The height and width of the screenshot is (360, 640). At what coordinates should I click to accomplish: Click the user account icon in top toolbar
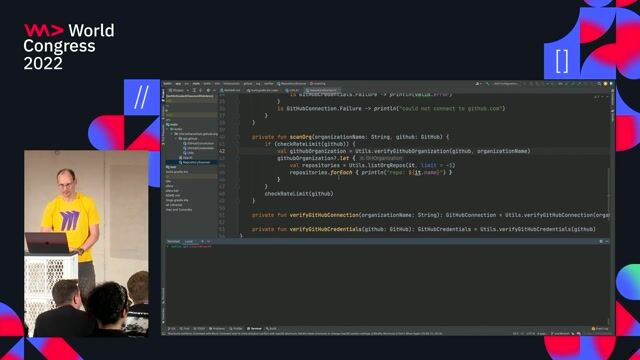click(478, 84)
